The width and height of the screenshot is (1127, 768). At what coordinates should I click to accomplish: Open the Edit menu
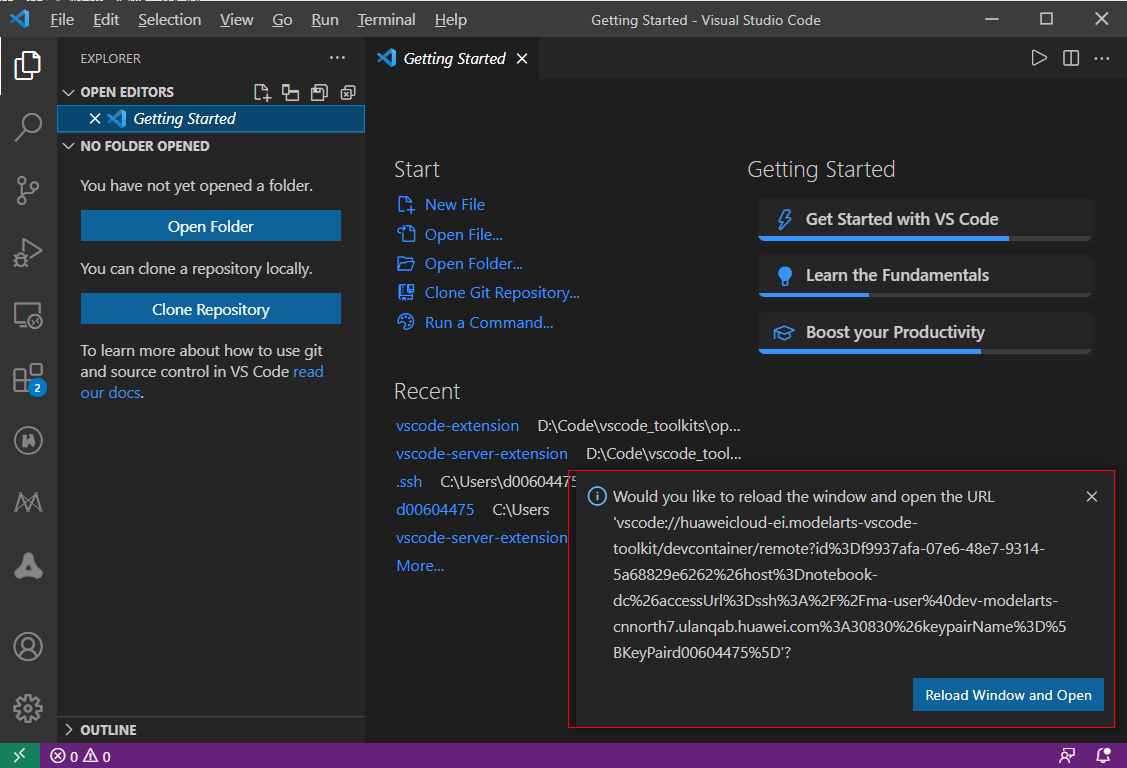coord(106,20)
